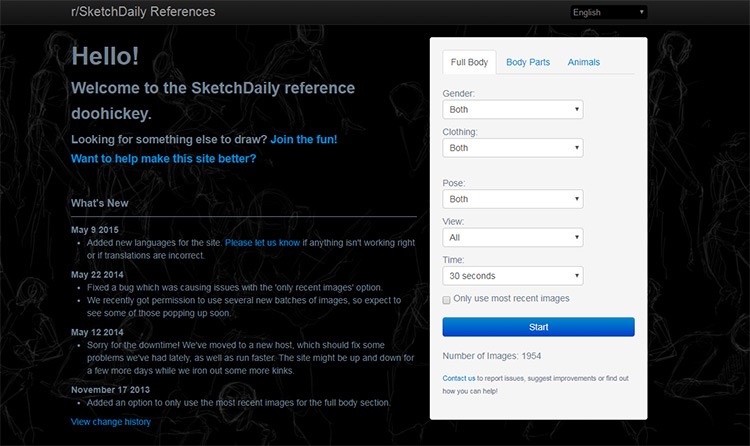Click the Looking for something else to draw? text
750x446 pixels.
(x=169, y=139)
